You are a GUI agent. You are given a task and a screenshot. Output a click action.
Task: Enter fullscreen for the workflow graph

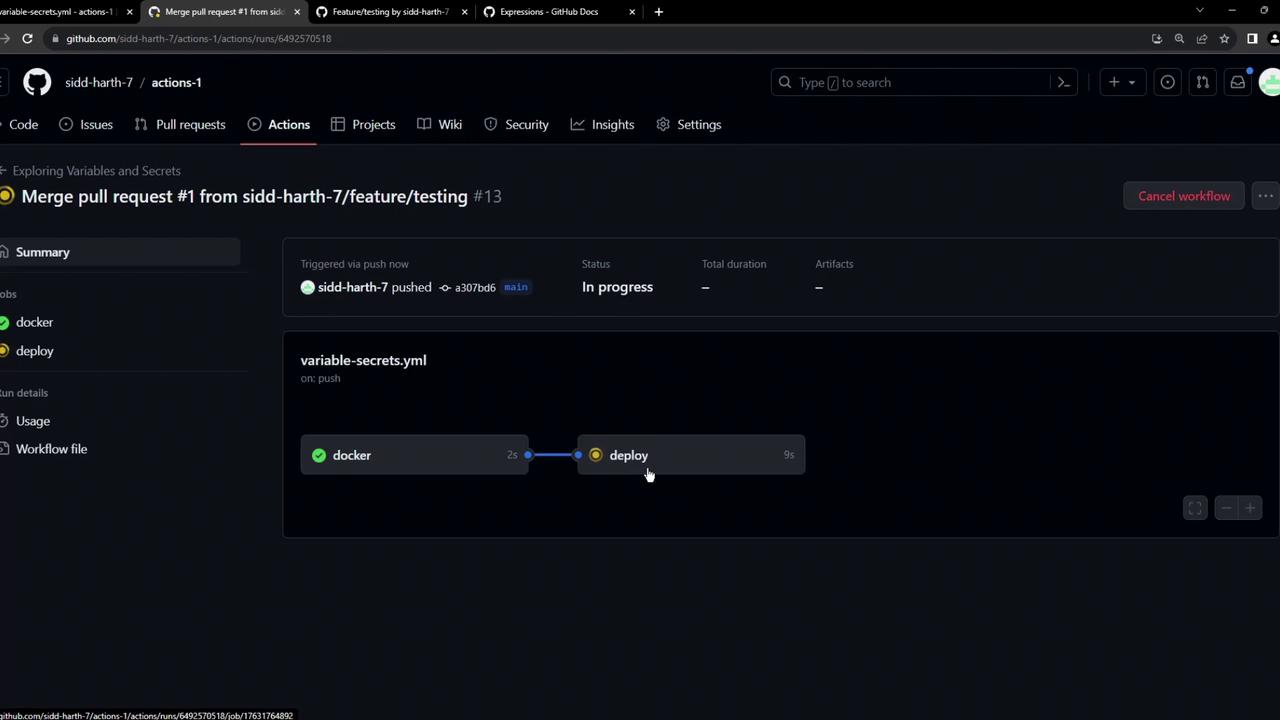click(x=1195, y=508)
